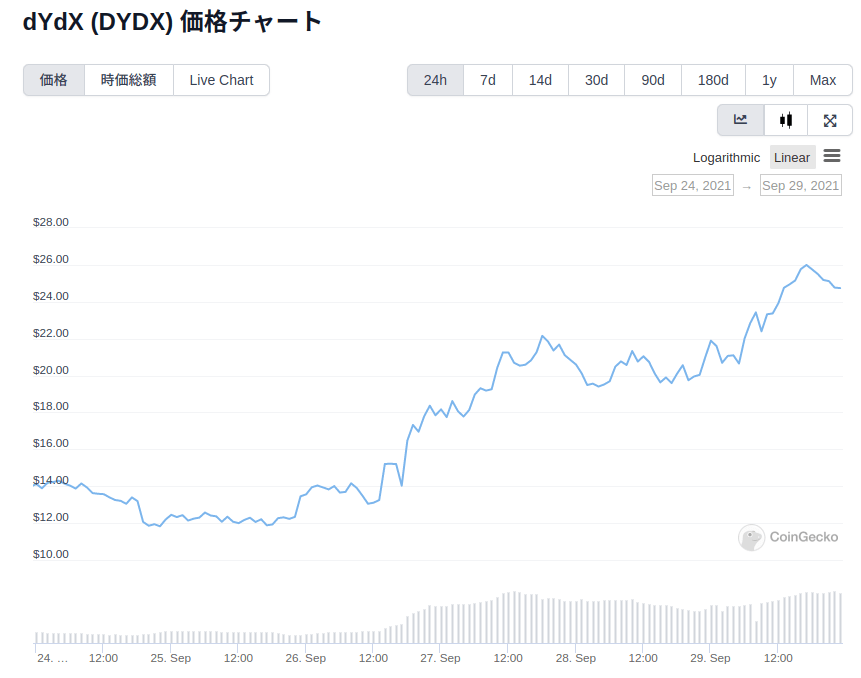
Task: Click the $22.00 axis label
Action: (51, 333)
